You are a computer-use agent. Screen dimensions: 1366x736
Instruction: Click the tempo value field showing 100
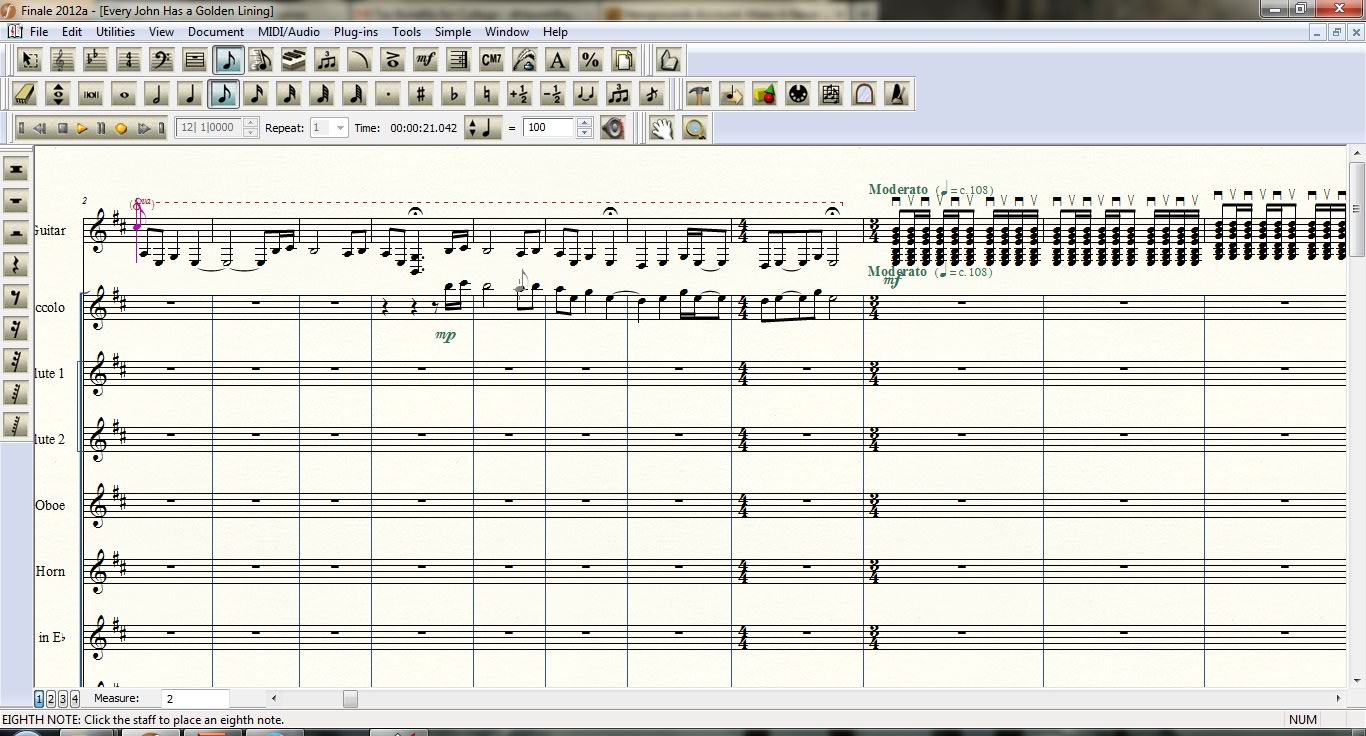[x=549, y=128]
